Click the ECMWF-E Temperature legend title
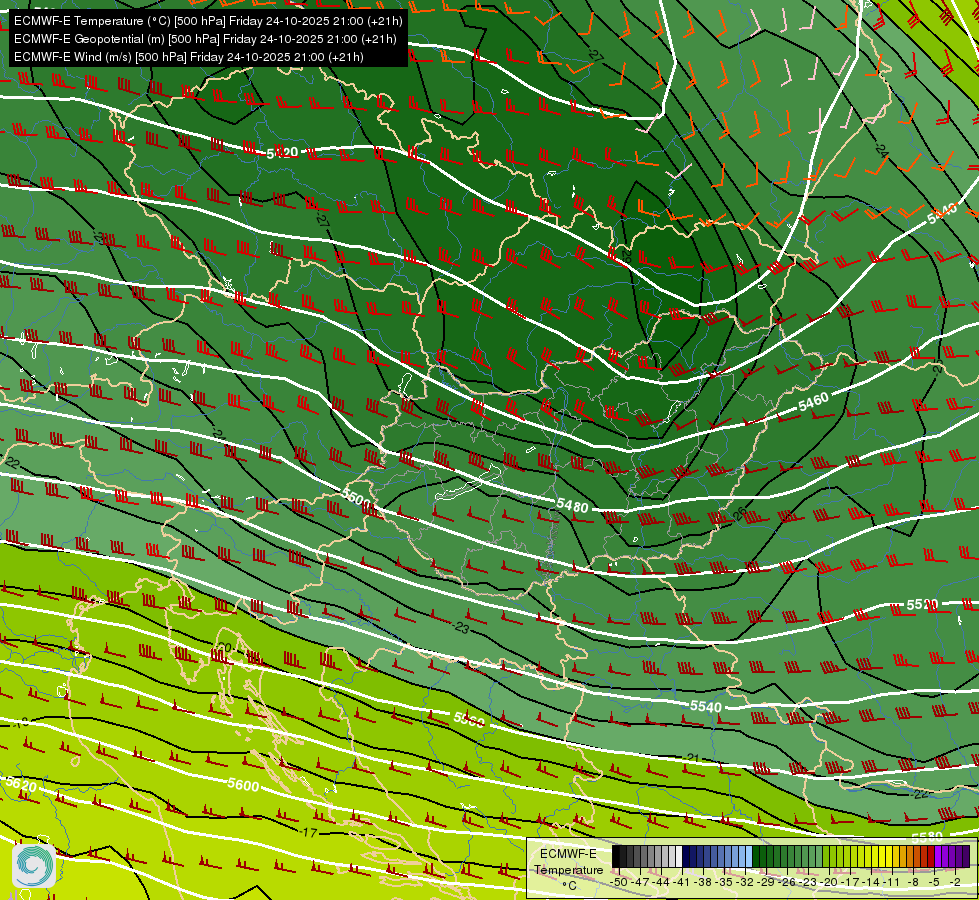This screenshot has width=979, height=900. point(568,862)
